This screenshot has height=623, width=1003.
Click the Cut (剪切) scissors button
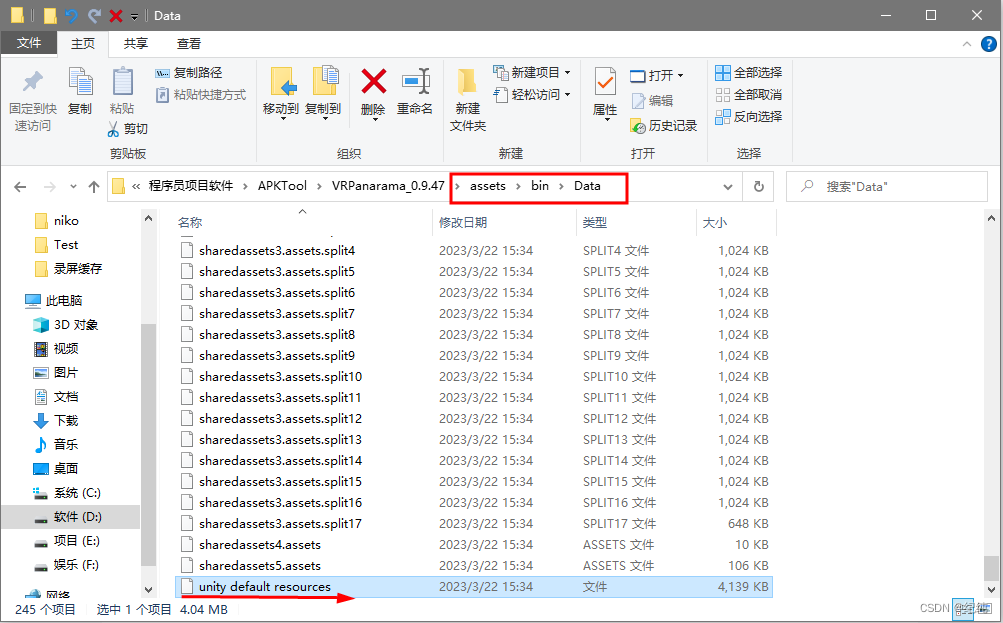click(127, 129)
